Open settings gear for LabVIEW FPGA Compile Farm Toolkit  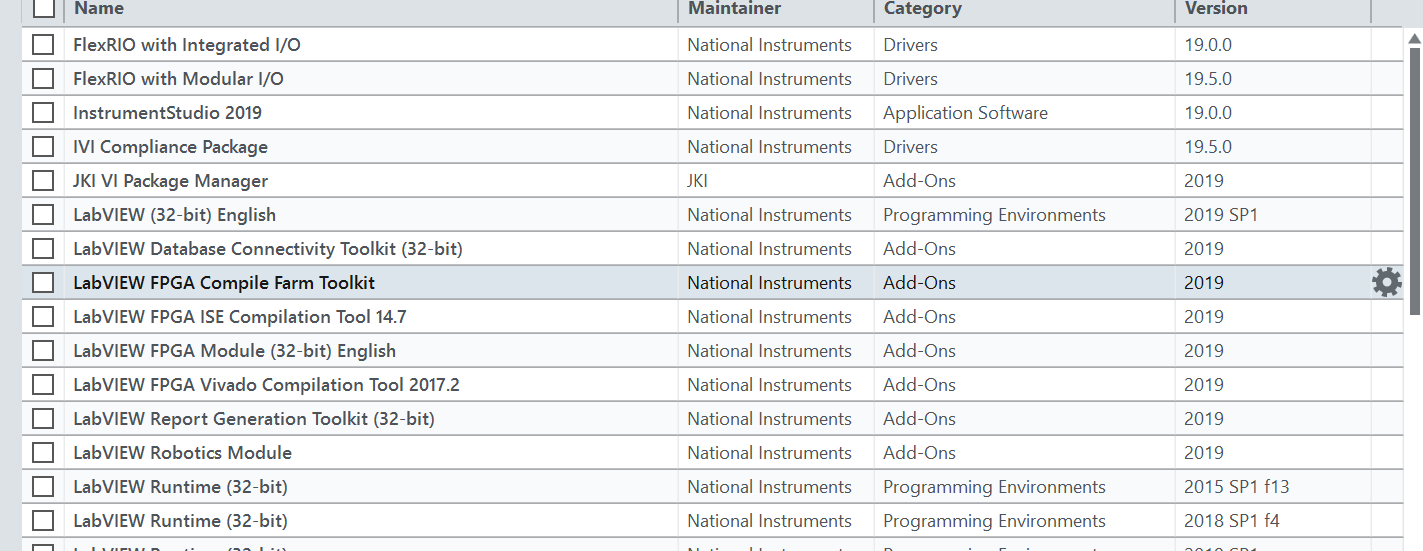click(1386, 283)
